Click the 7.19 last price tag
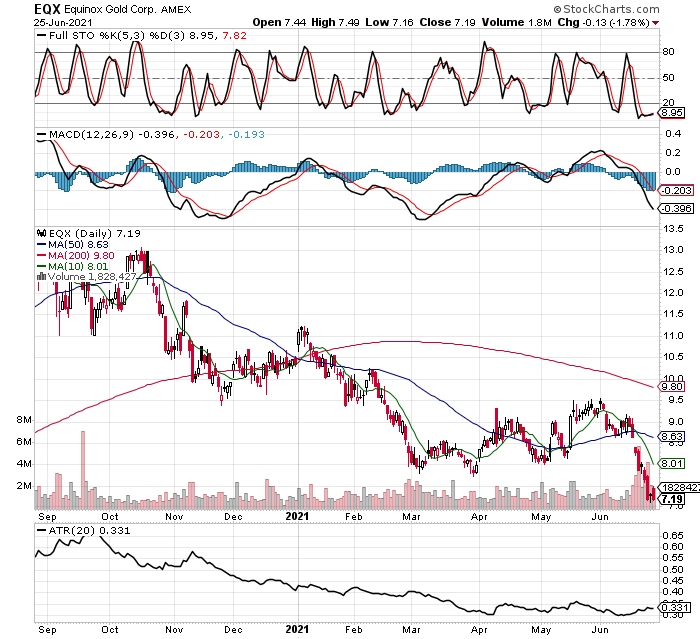This screenshot has height=639, width=700. pyautogui.click(x=672, y=499)
